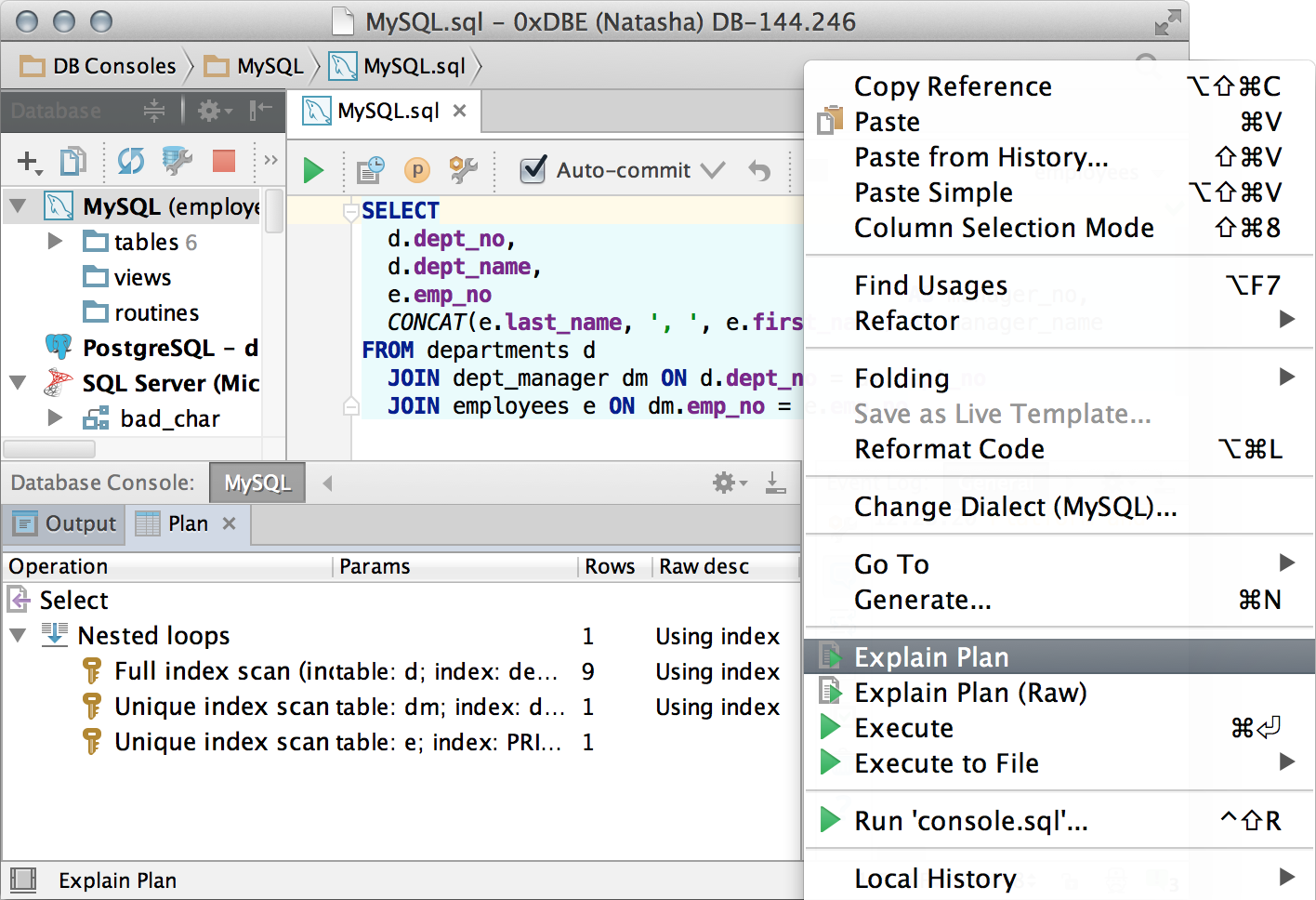Choose Paste from History menu item
The width and height of the screenshot is (1316, 900).
1059,157
